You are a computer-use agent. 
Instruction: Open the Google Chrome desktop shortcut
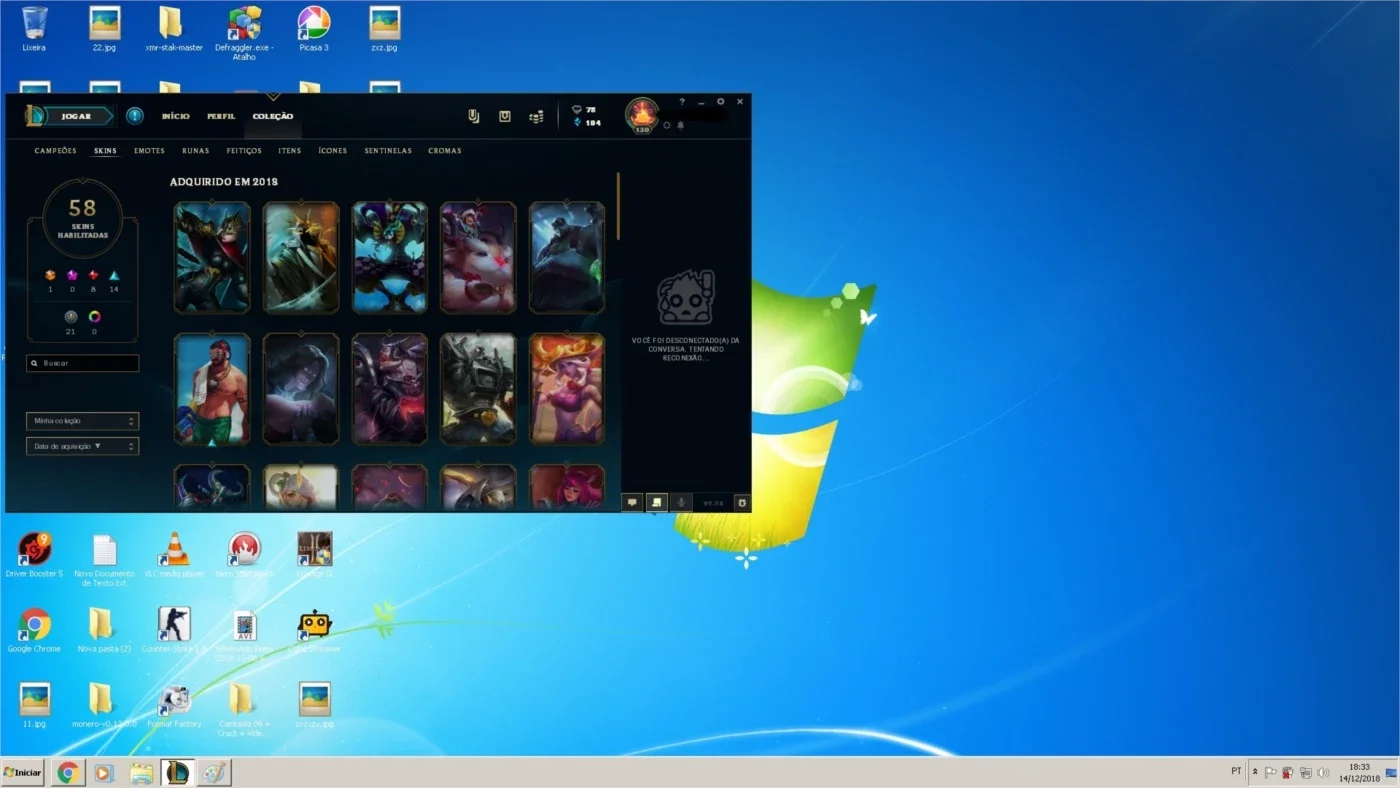(34, 630)
